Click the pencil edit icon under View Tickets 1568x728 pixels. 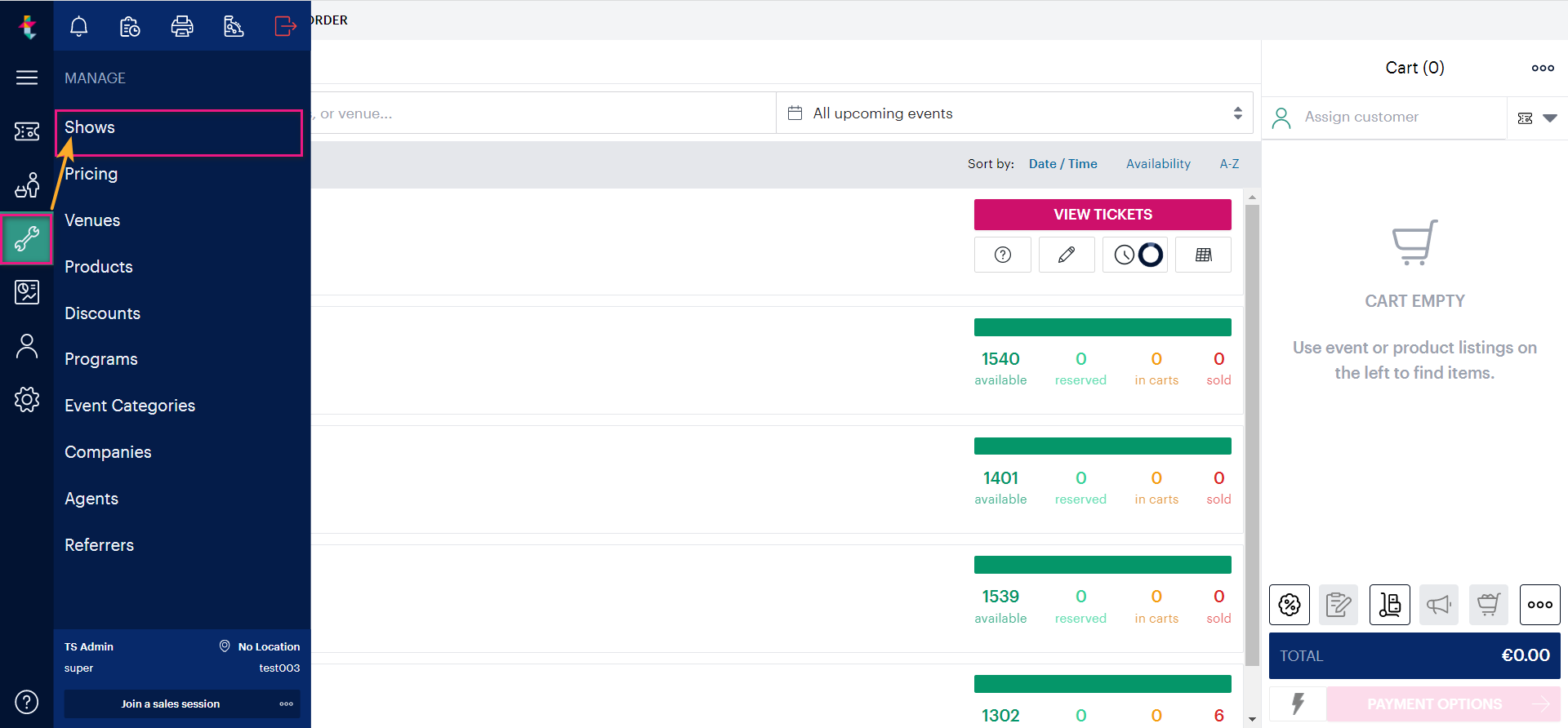[x=1066, y=255]
